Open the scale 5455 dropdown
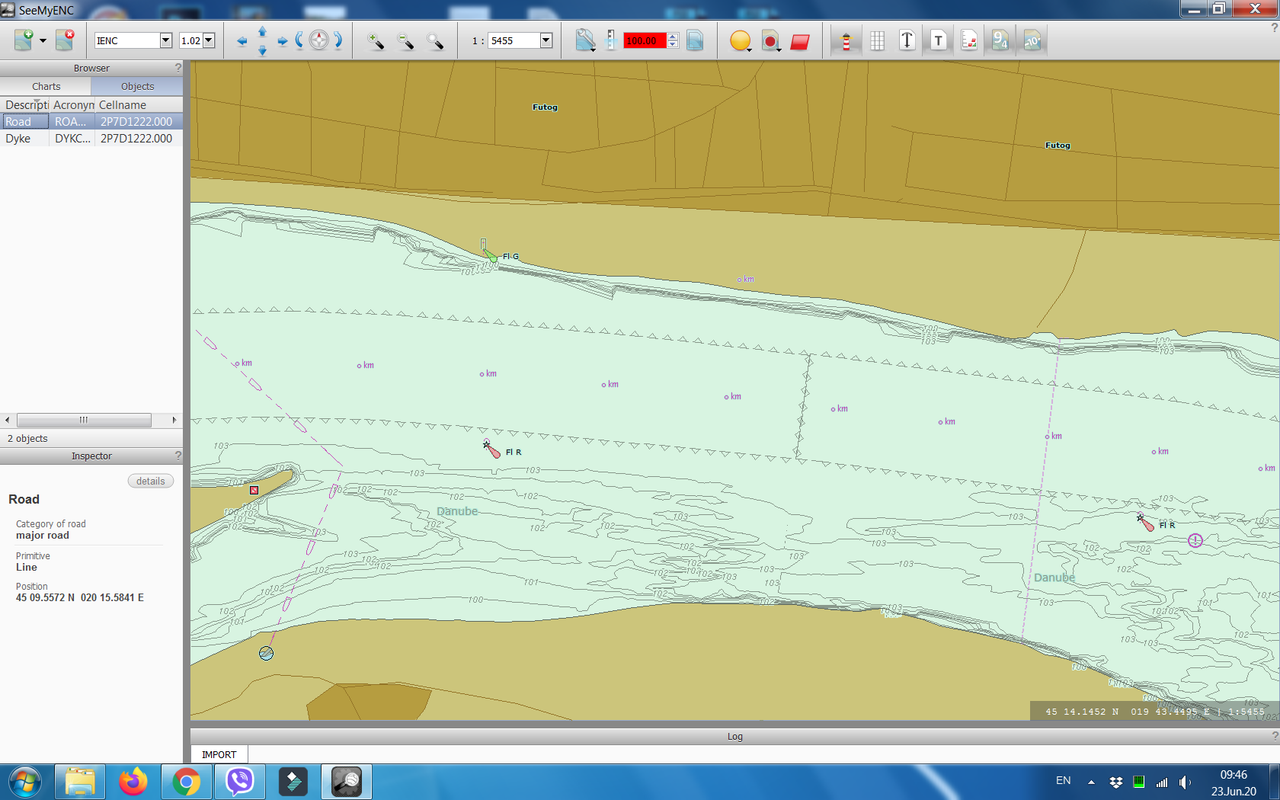1280x800 pixels. pos(546,41)
